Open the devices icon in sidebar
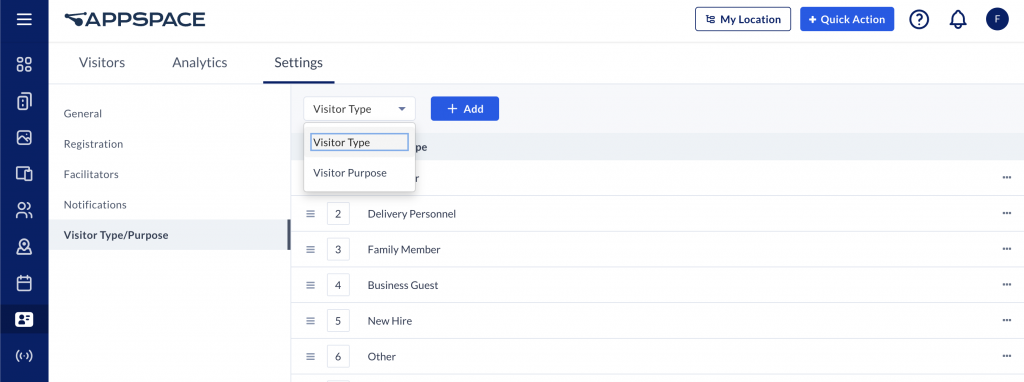Image resolution: width=1024 pixels, height=382 pixels. 24,174
